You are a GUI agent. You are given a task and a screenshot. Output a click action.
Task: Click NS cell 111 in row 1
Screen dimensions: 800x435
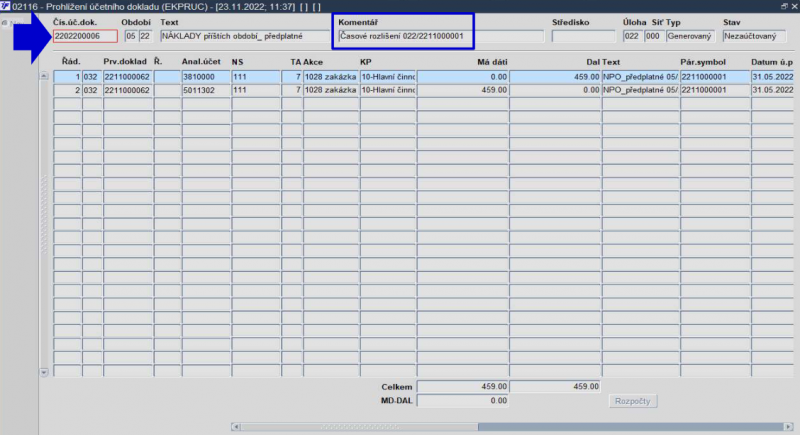coord(256,77)
